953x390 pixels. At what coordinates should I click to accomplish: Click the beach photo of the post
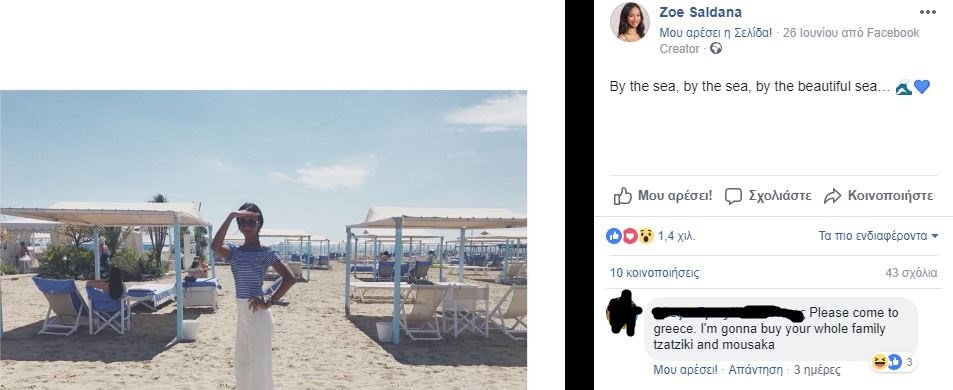pos(263,240)
